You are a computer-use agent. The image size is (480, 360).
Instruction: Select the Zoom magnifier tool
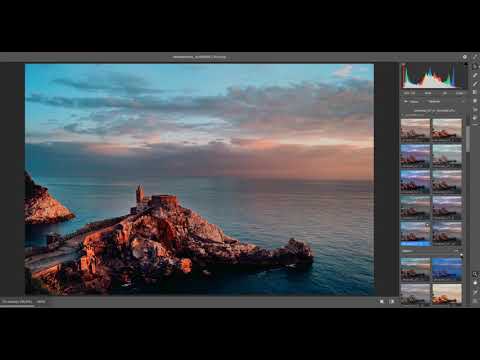coord(475,274)
